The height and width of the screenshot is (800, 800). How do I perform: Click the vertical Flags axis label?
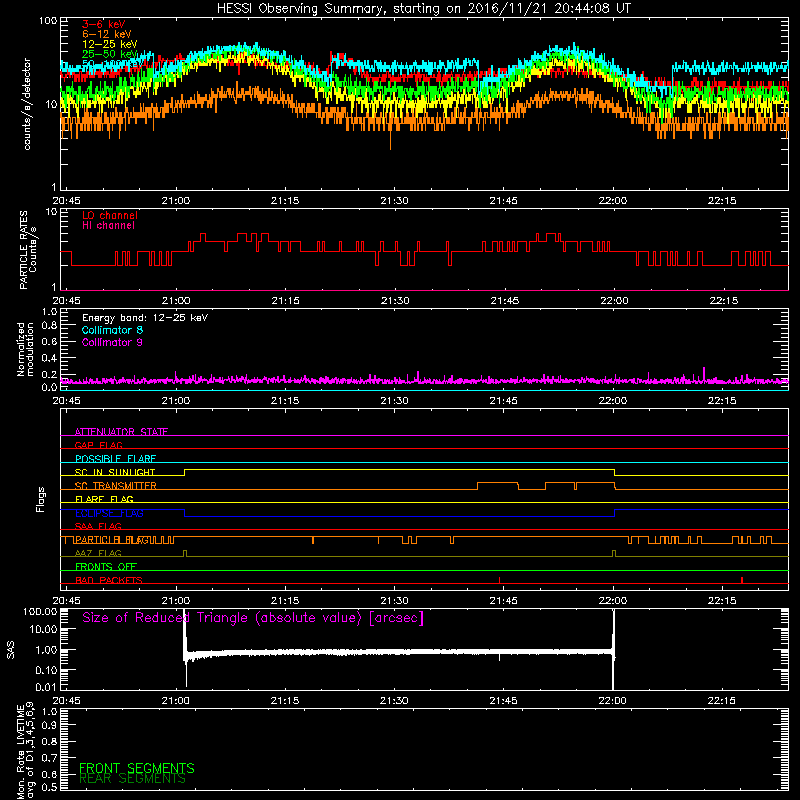[x=40, y=499]
